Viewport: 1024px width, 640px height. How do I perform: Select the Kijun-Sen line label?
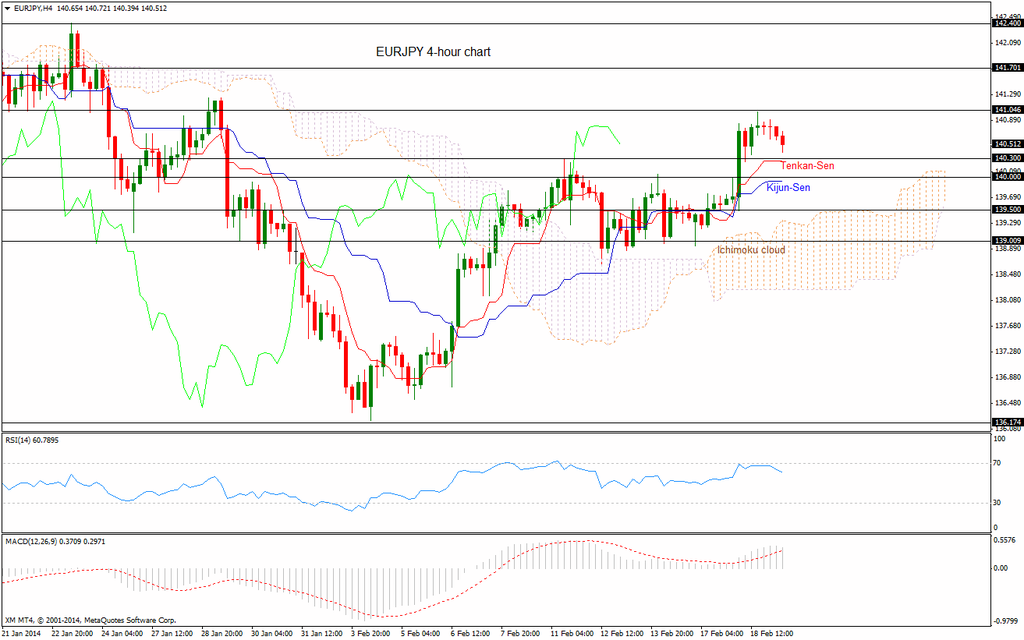(788, 187)
